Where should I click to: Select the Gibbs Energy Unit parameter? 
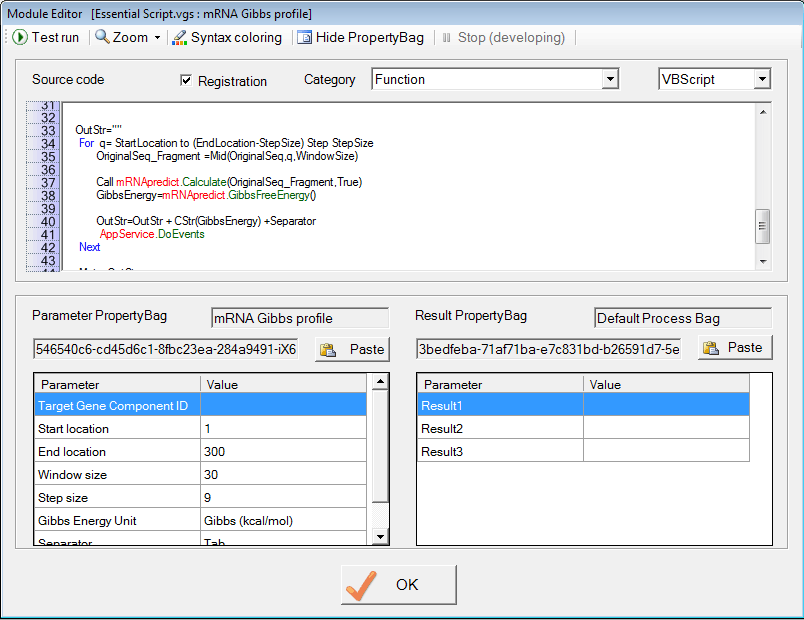[x=117, y=521]
